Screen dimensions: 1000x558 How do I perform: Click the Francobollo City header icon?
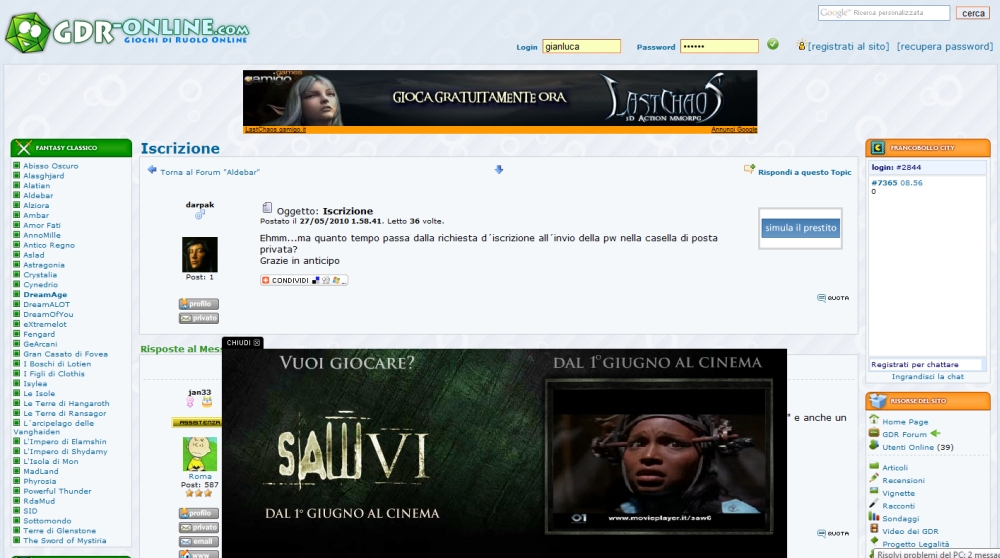click(x=878, y=148)
